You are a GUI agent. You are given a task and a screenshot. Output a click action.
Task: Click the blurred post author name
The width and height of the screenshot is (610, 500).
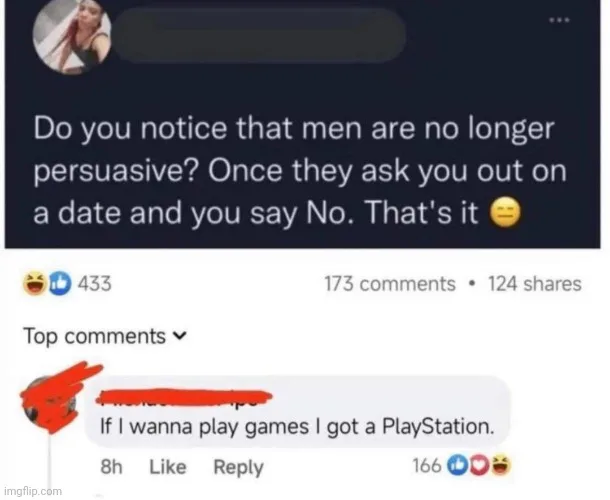pyautogui.click(x=260, y=35)
